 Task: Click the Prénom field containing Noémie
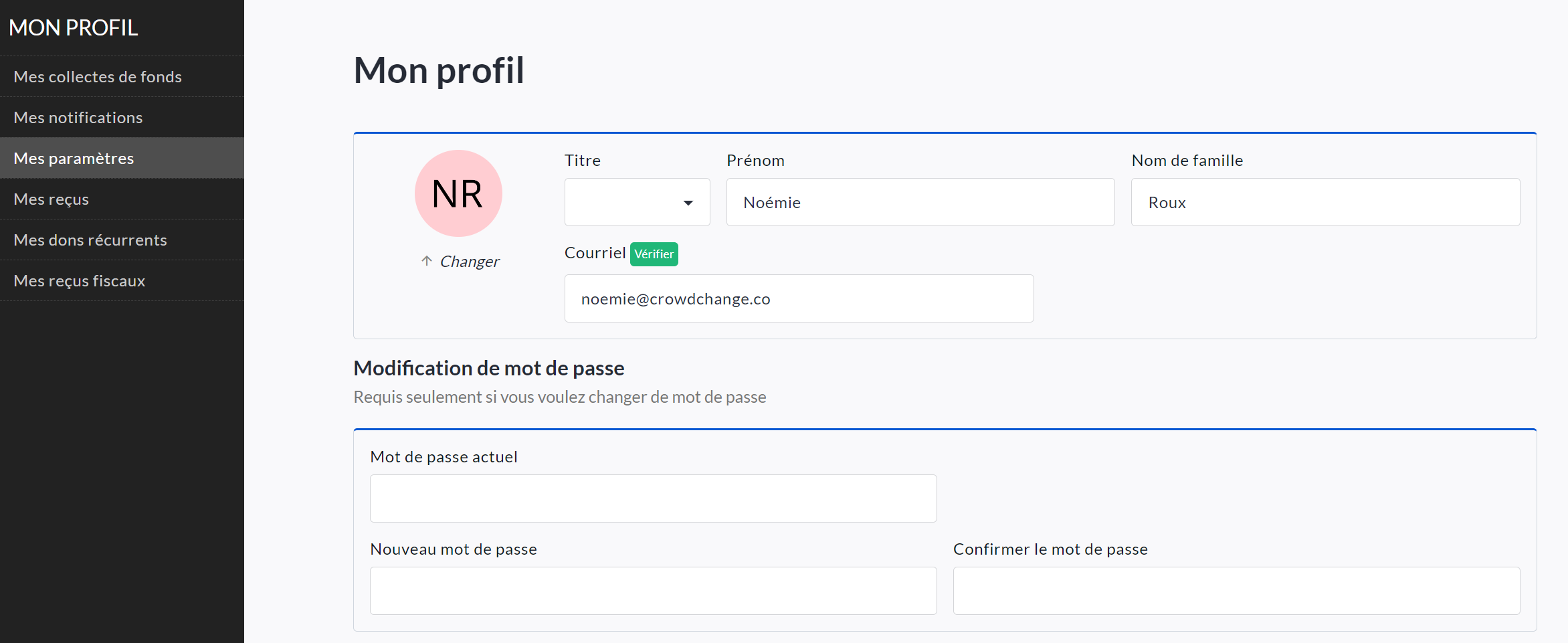[x=920, y=202]
